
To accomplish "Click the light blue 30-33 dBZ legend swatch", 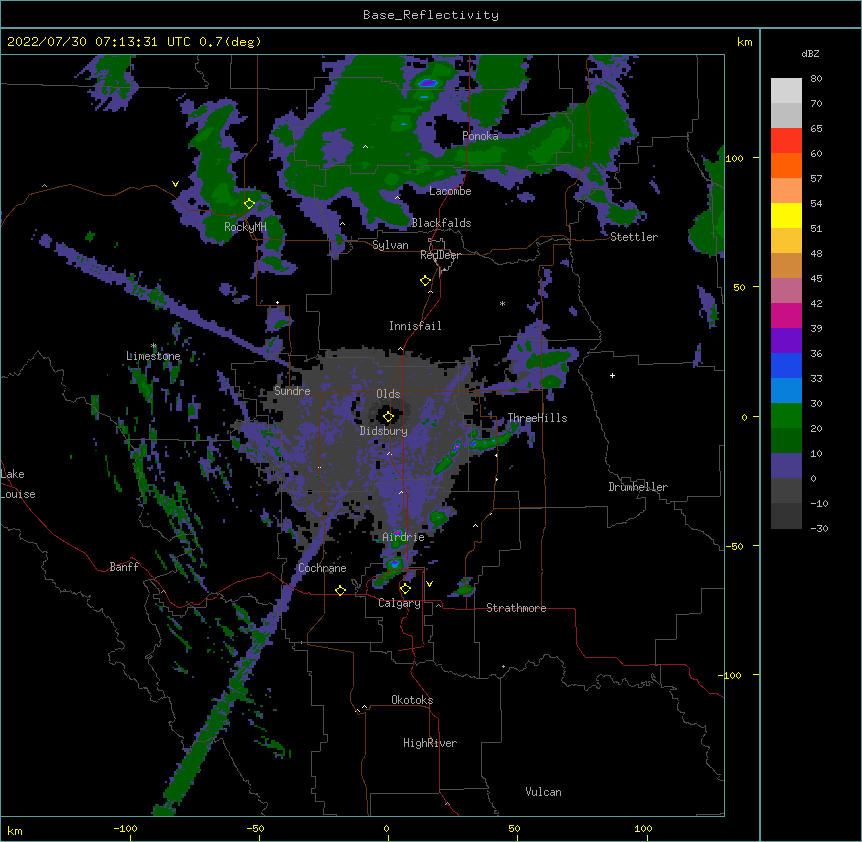I will pos(786,391).
